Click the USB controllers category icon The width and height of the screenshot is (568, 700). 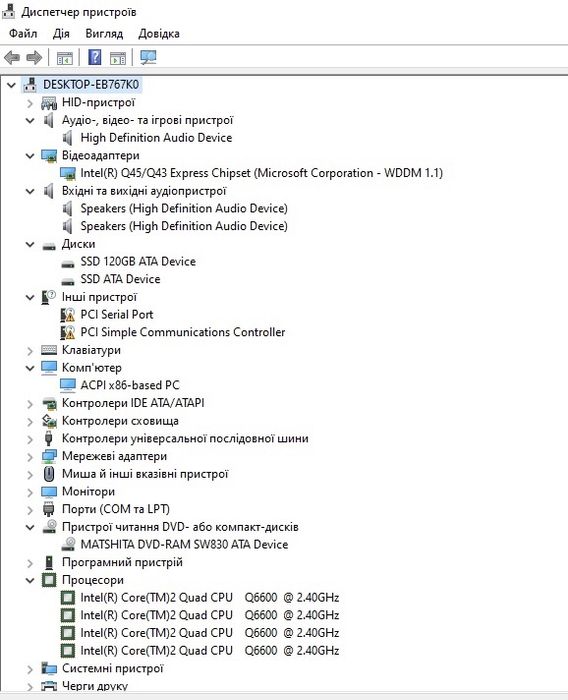pos(49,438)
